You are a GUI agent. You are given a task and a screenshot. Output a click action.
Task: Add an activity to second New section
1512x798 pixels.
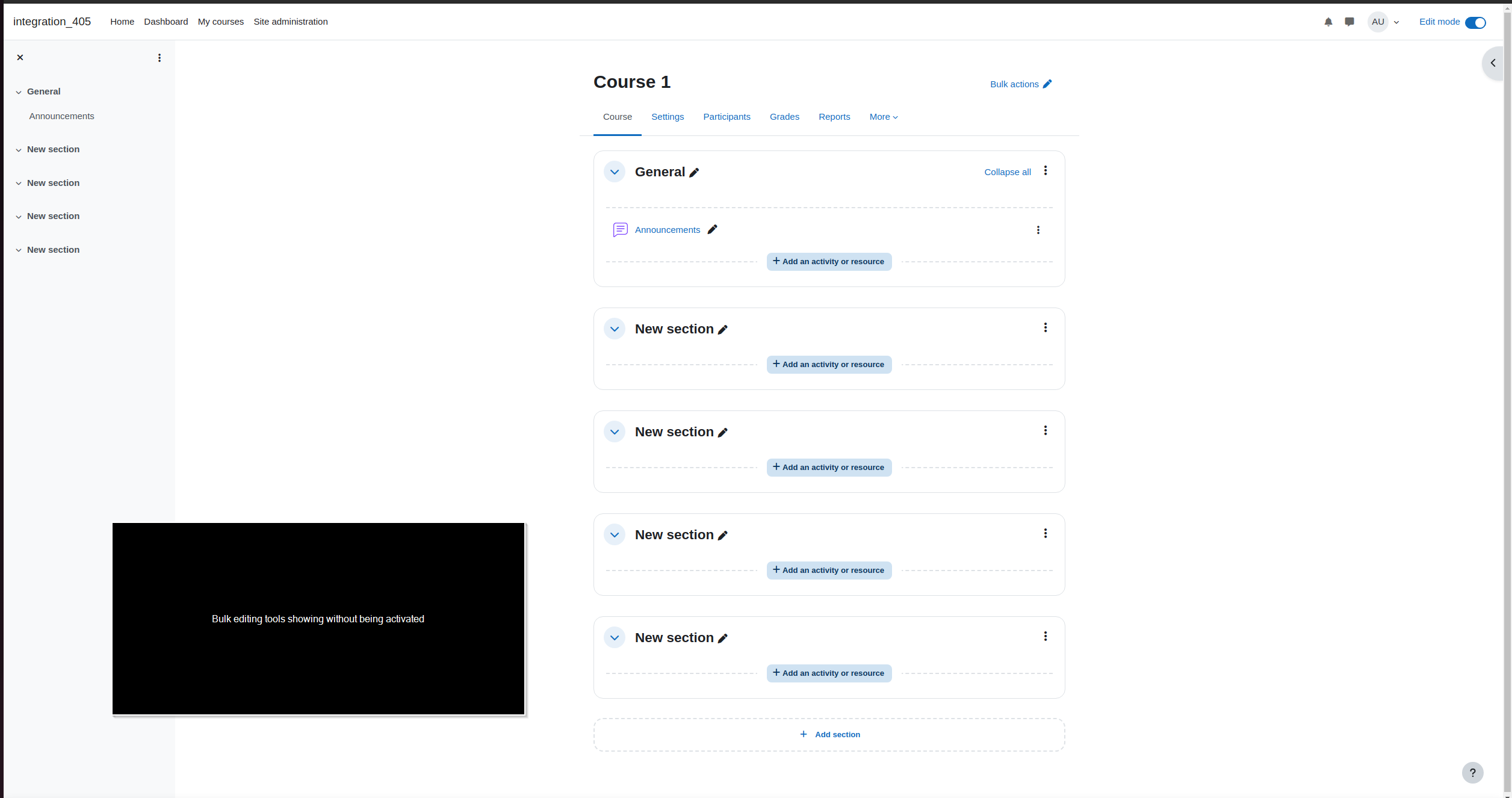829,468
